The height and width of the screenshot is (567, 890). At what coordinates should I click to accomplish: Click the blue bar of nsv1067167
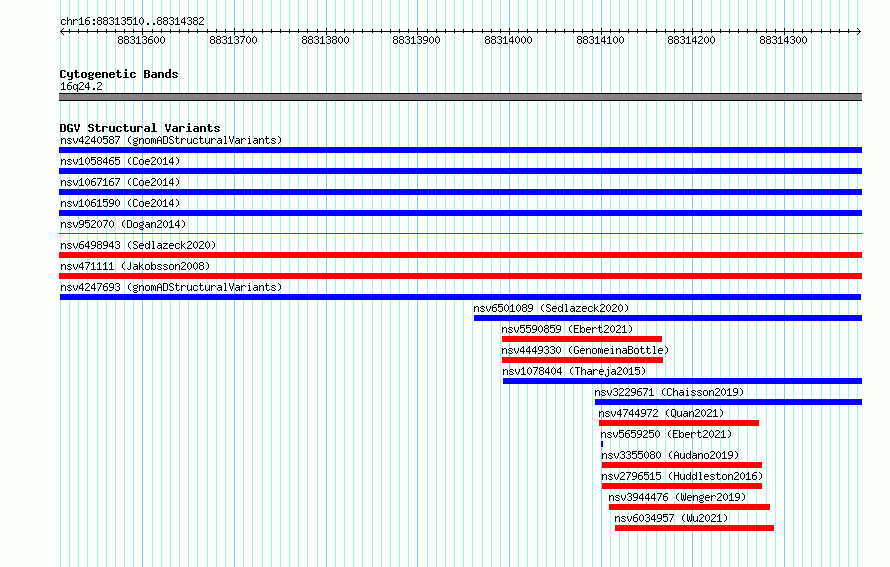coord(460,192)
